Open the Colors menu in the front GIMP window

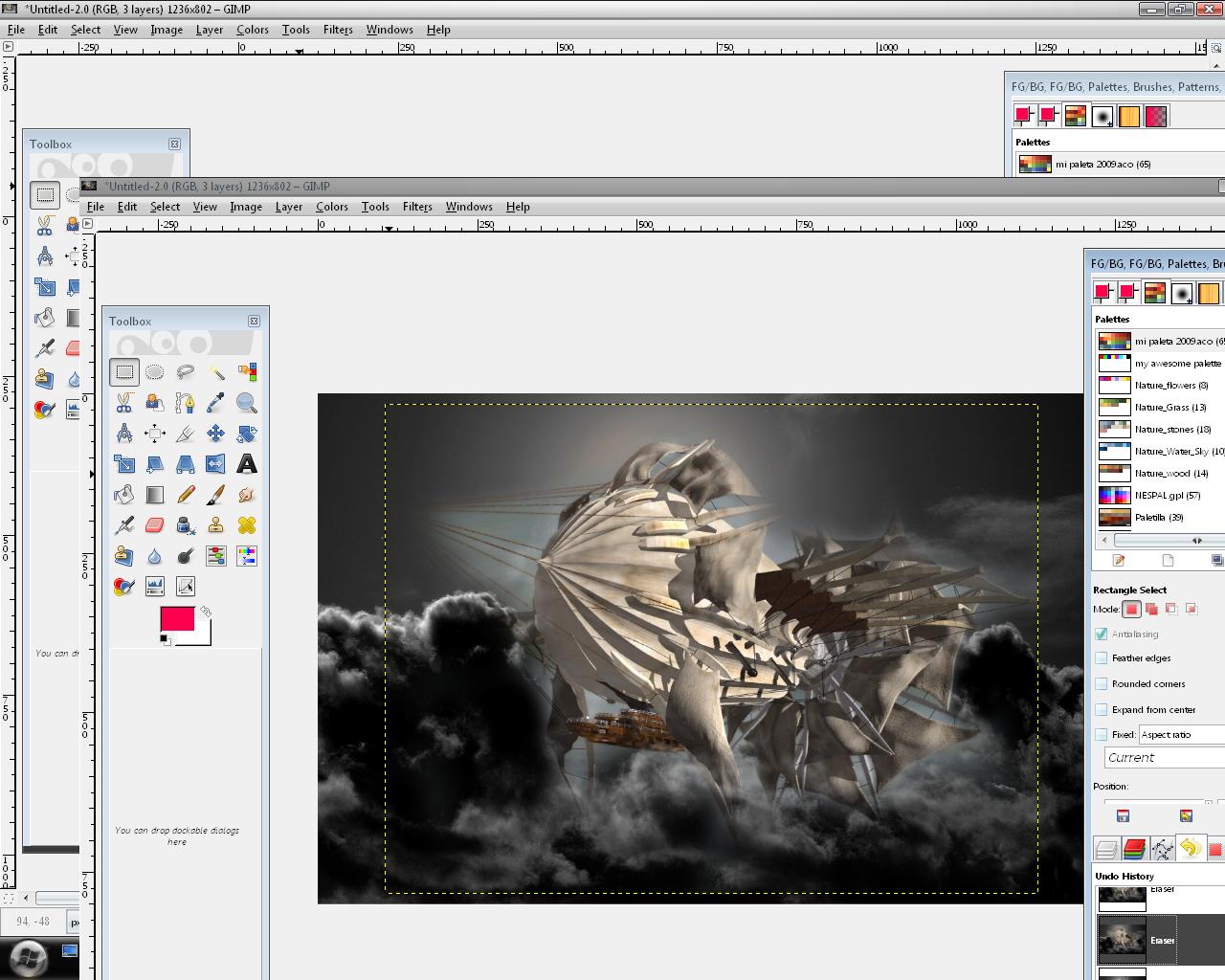coord(332,207)
